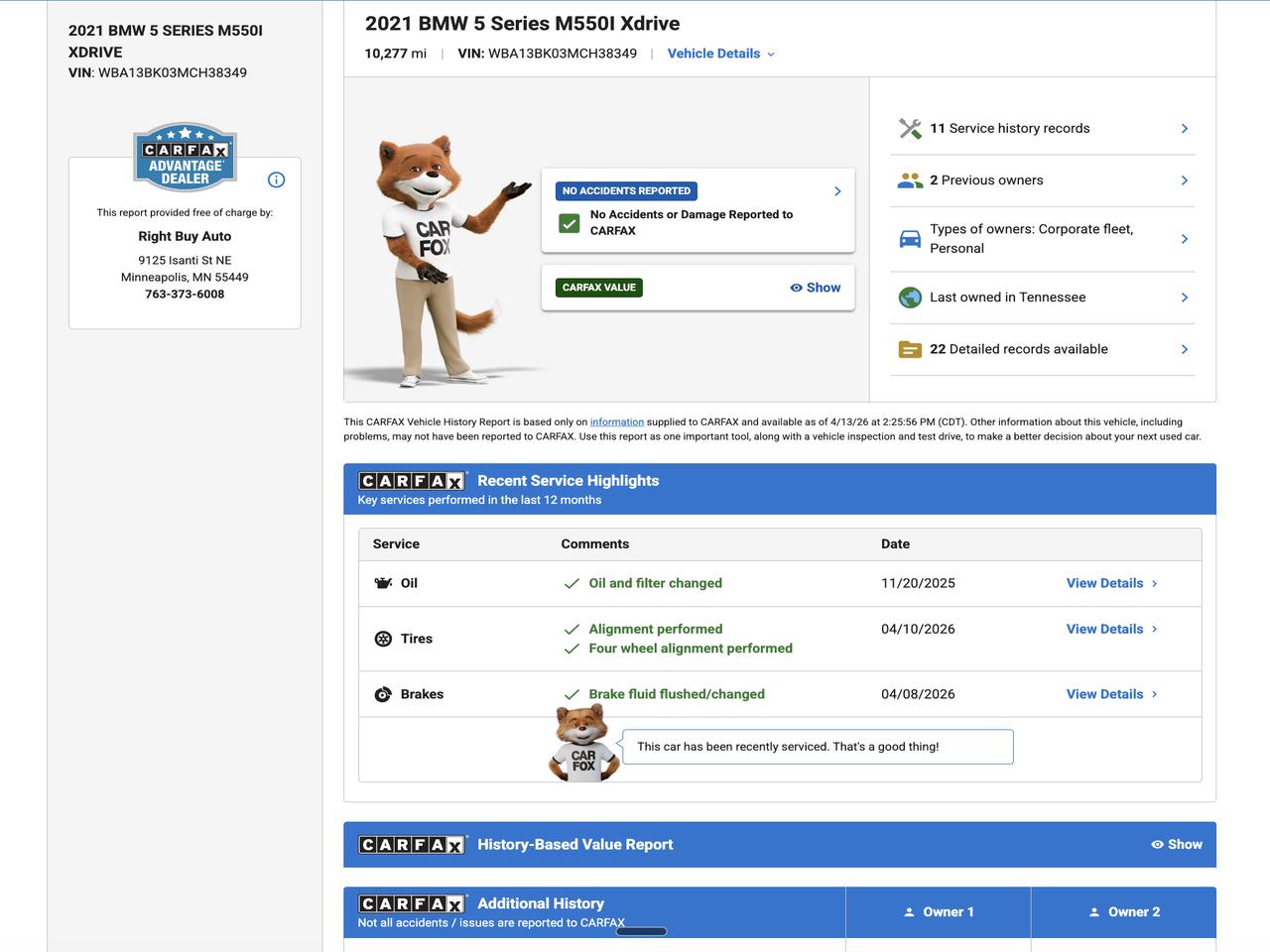Click the Brakes service icon
The width and height of the screenshot is (1270, 952).
383,694
